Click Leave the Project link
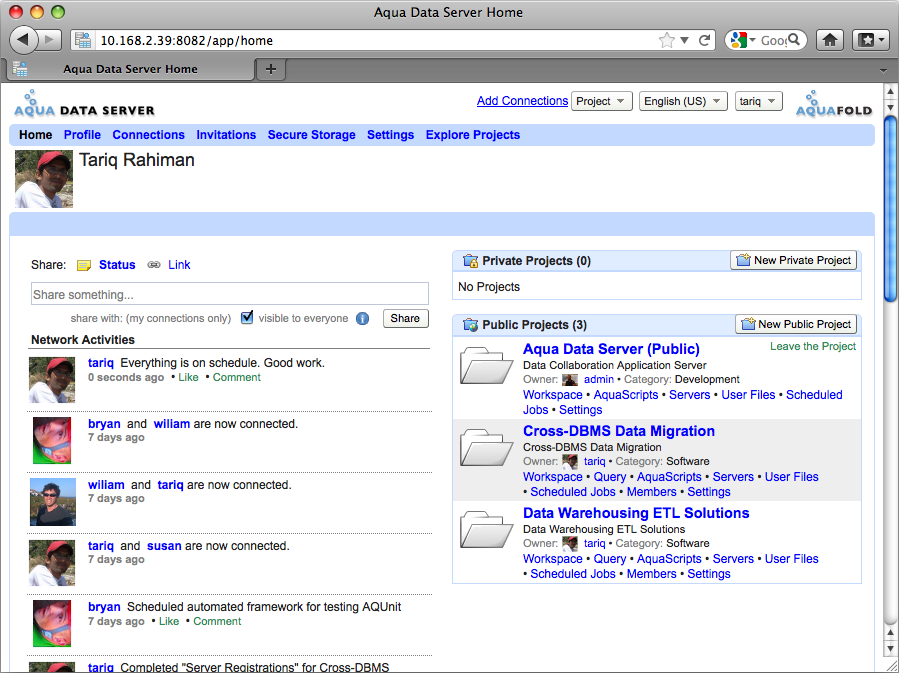 [812, 346]
